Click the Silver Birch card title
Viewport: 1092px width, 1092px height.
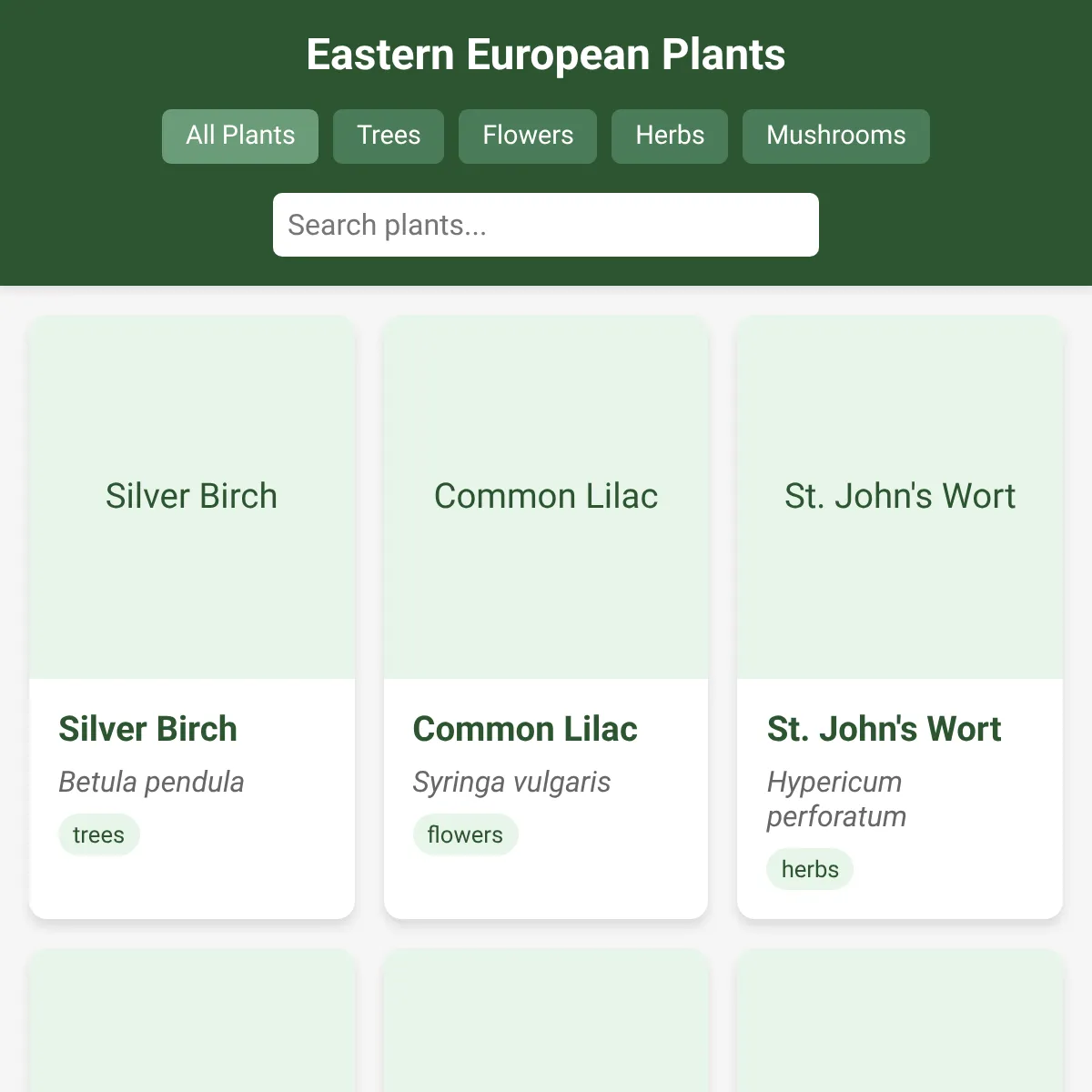pyautogui.click(x=147, y=729)
